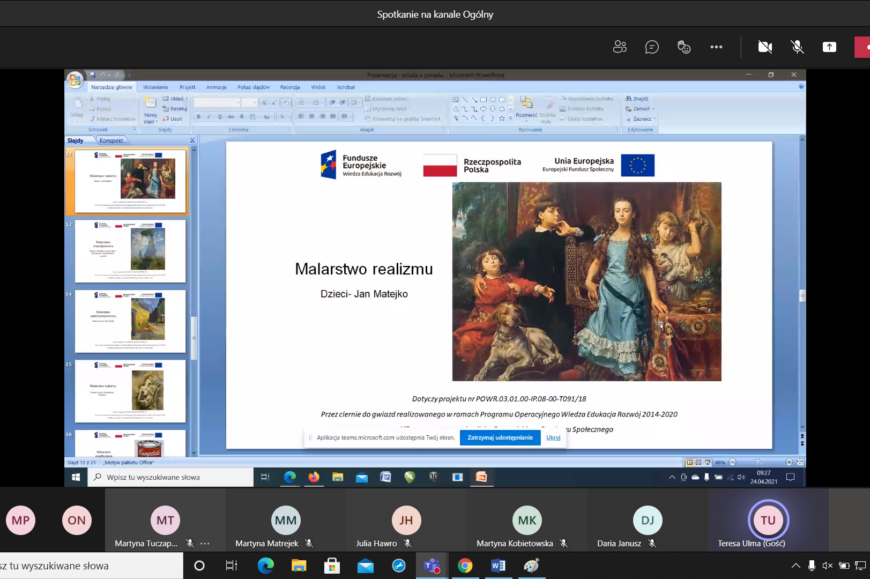
Task: Toggle italic formatting
Action: tap(209, 117)
